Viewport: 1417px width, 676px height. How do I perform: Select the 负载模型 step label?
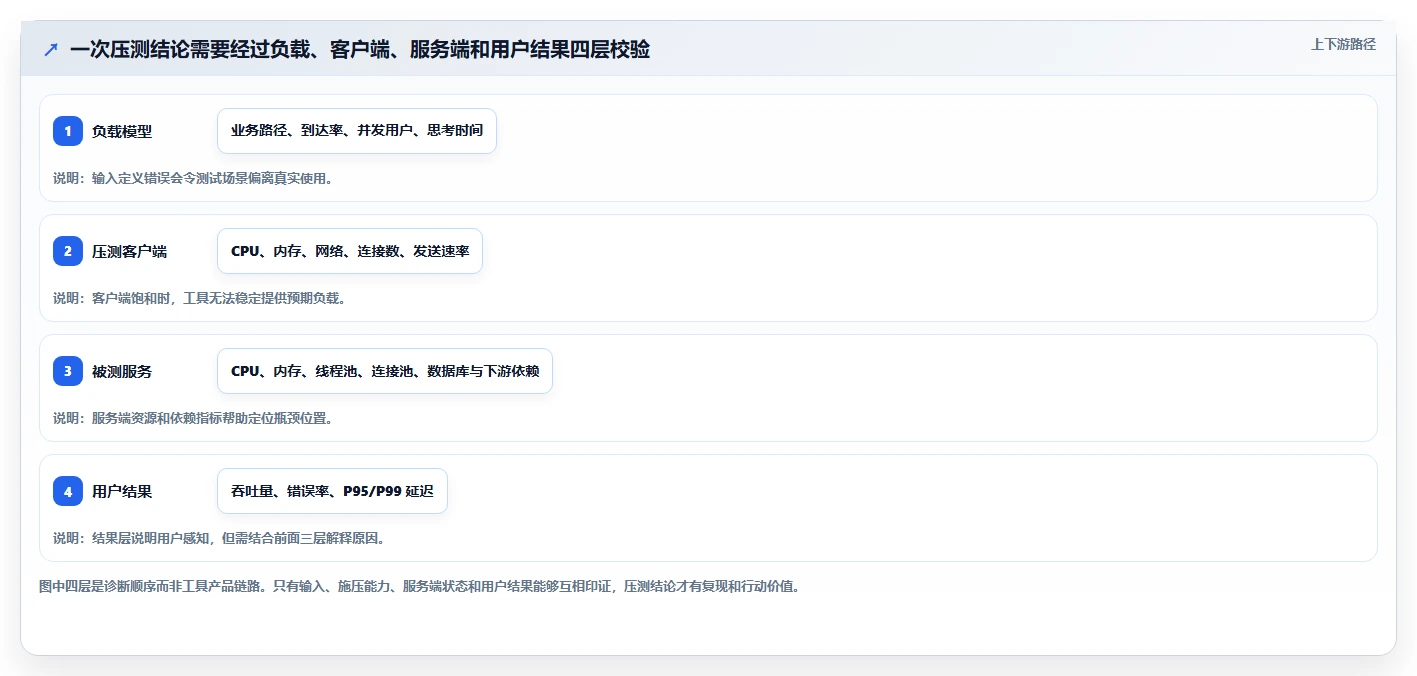coord(122,131)
